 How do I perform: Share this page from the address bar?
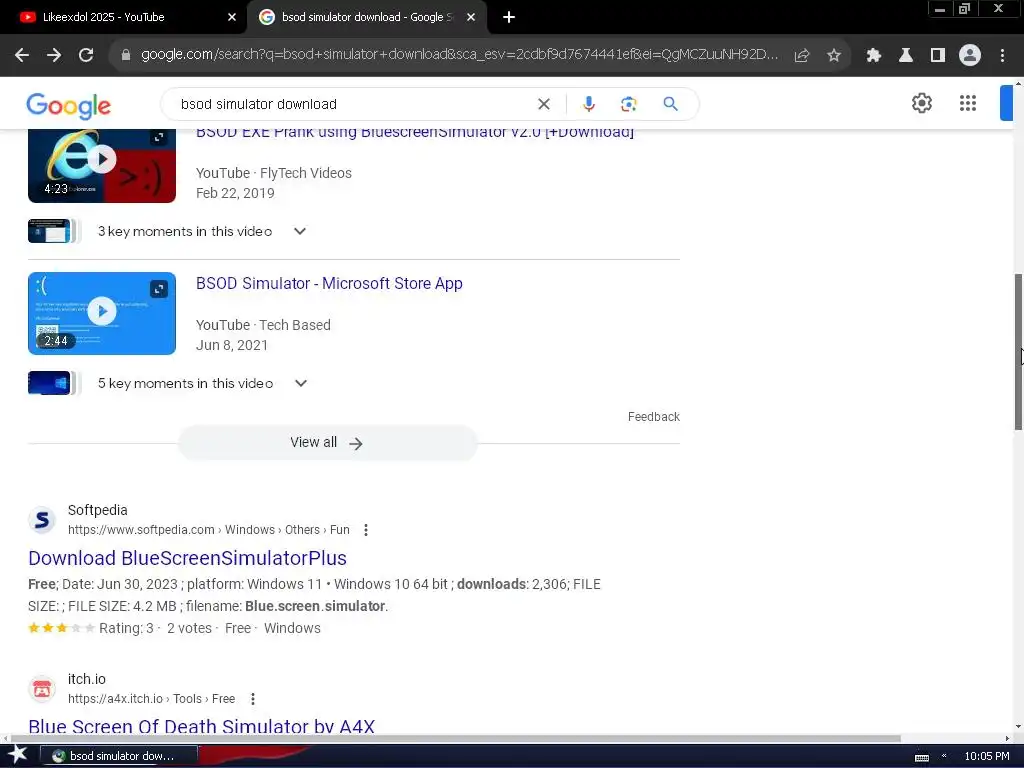(x=802, y=56)
